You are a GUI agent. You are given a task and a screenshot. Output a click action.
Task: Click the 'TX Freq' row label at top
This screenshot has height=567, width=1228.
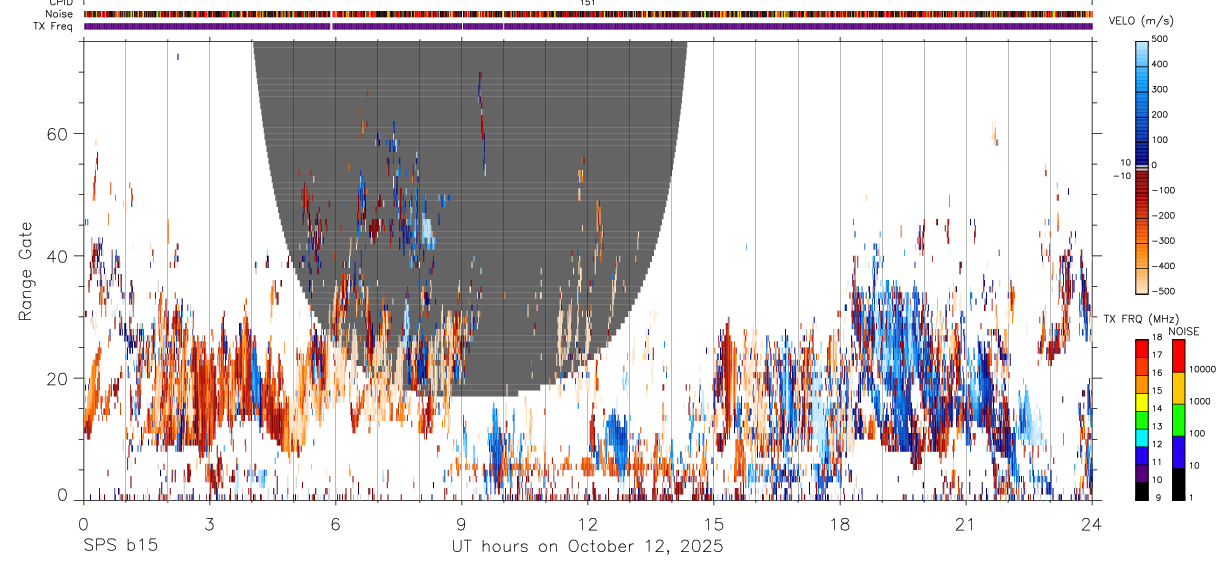pos(54,26)
